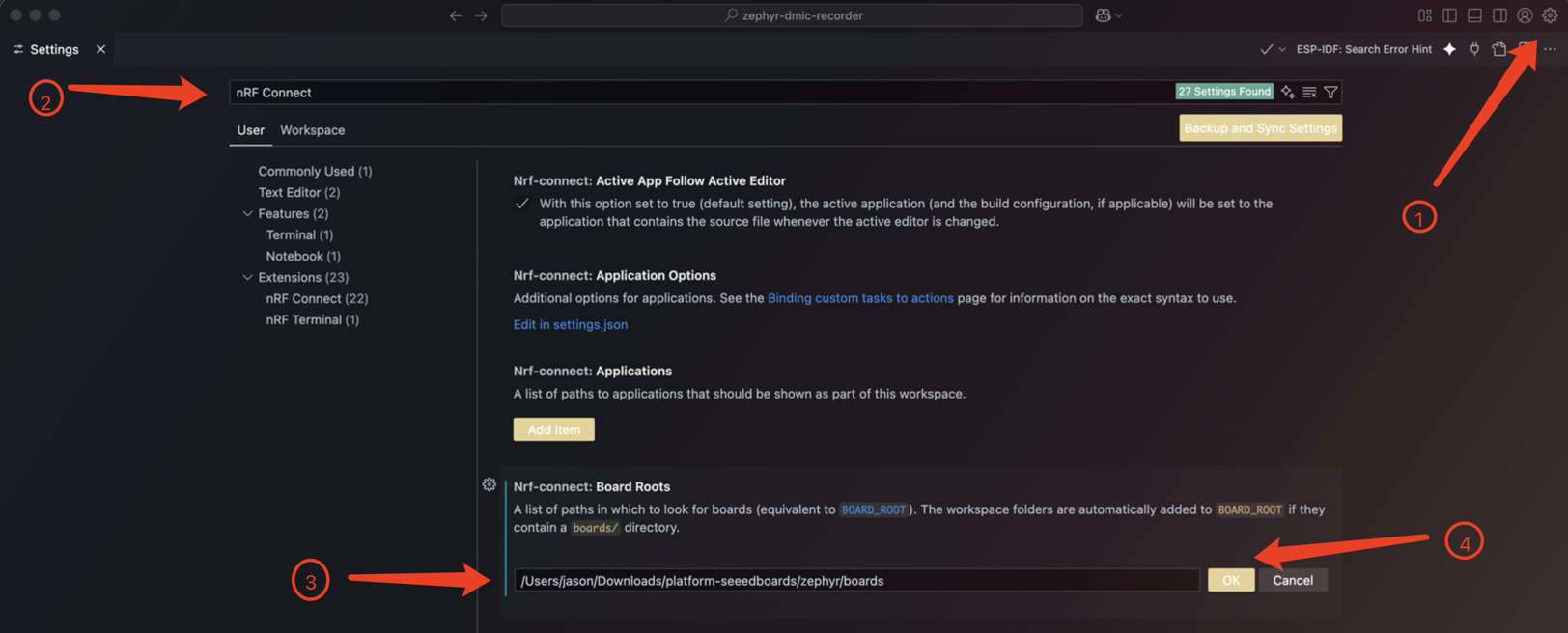
Task: Toggle the primary side bar layout icon
Action: pos(1449,15)
